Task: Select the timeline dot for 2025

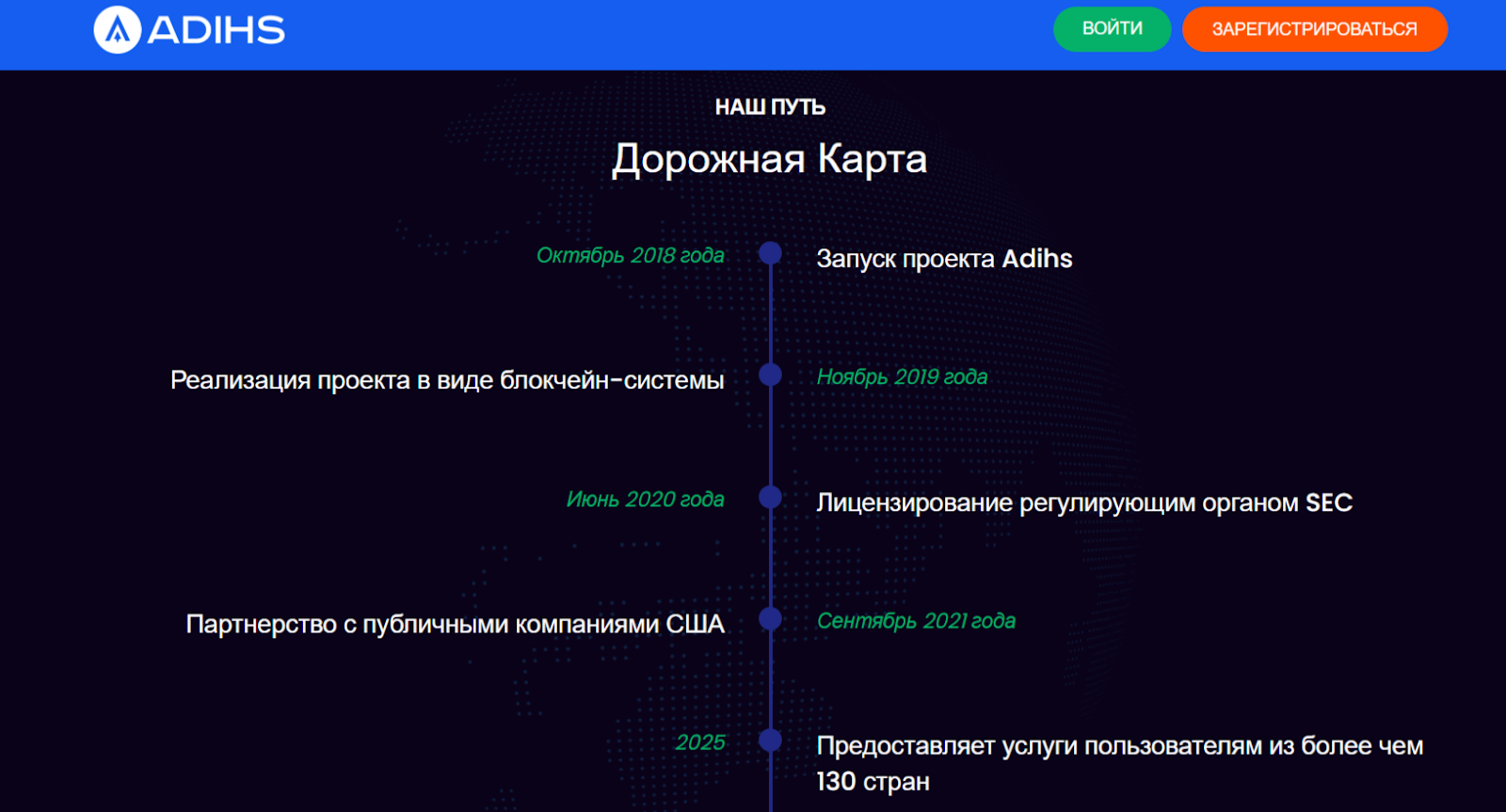Action: click(x=770, y=740)
